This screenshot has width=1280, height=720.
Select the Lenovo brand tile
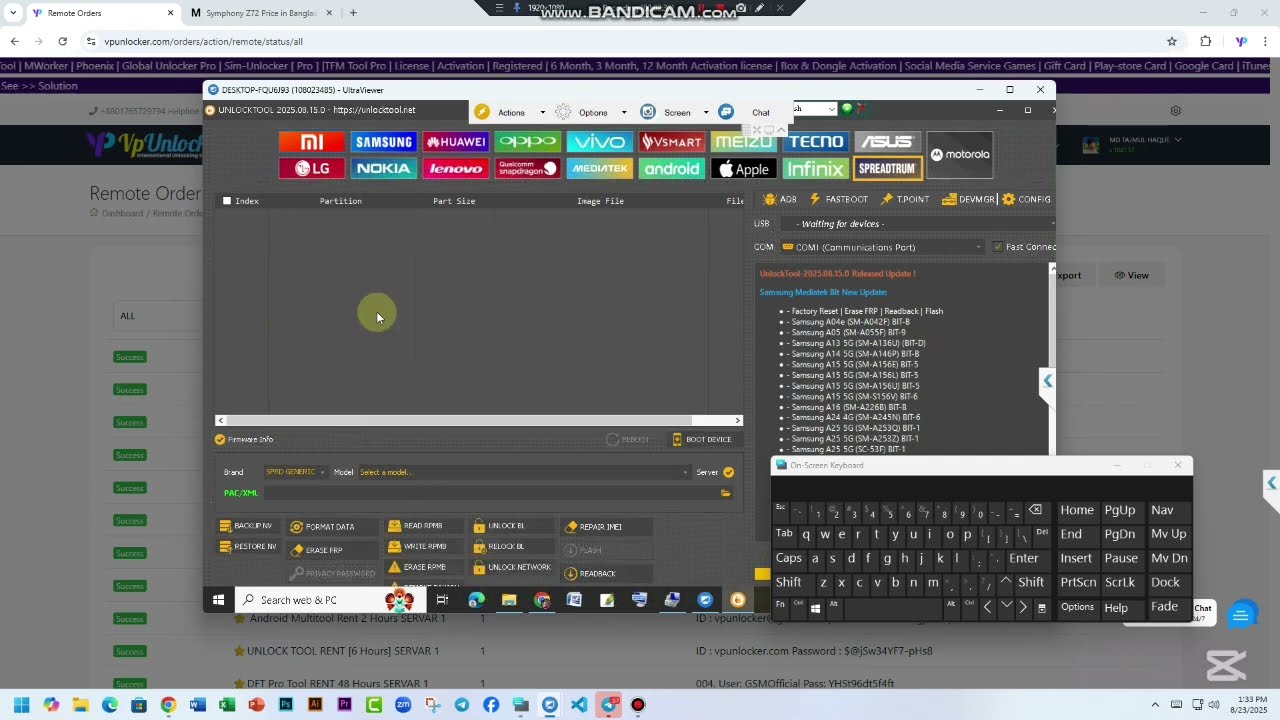[456, 168]
